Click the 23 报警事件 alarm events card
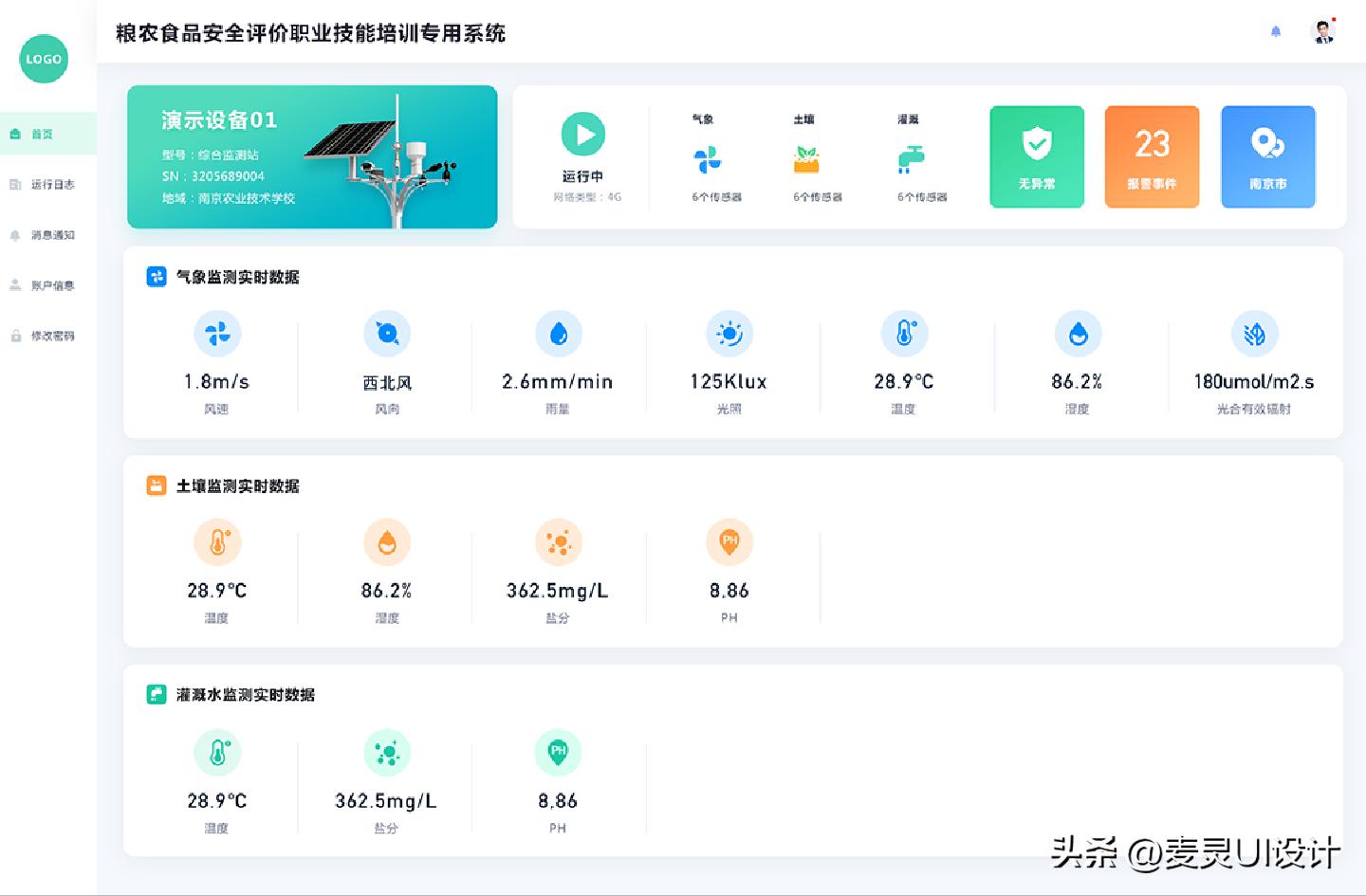This screenshot has width=1366, height=896. [x=1152, y=156]
